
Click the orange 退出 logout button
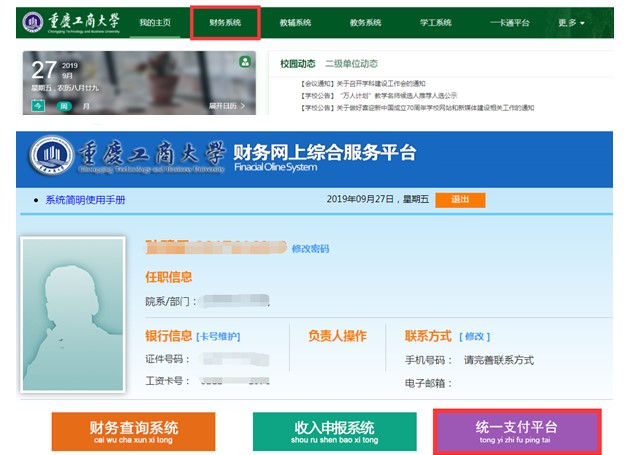point(460,200)
